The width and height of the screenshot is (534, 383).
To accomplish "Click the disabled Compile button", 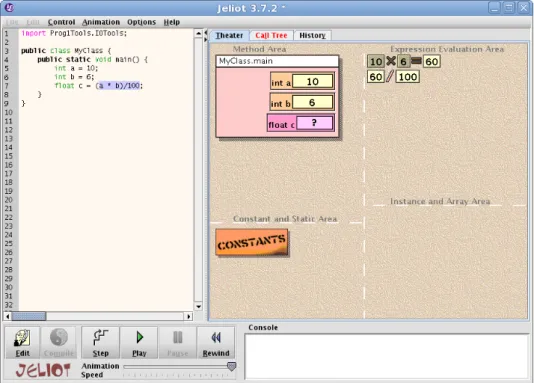I will tap(59, 342).
